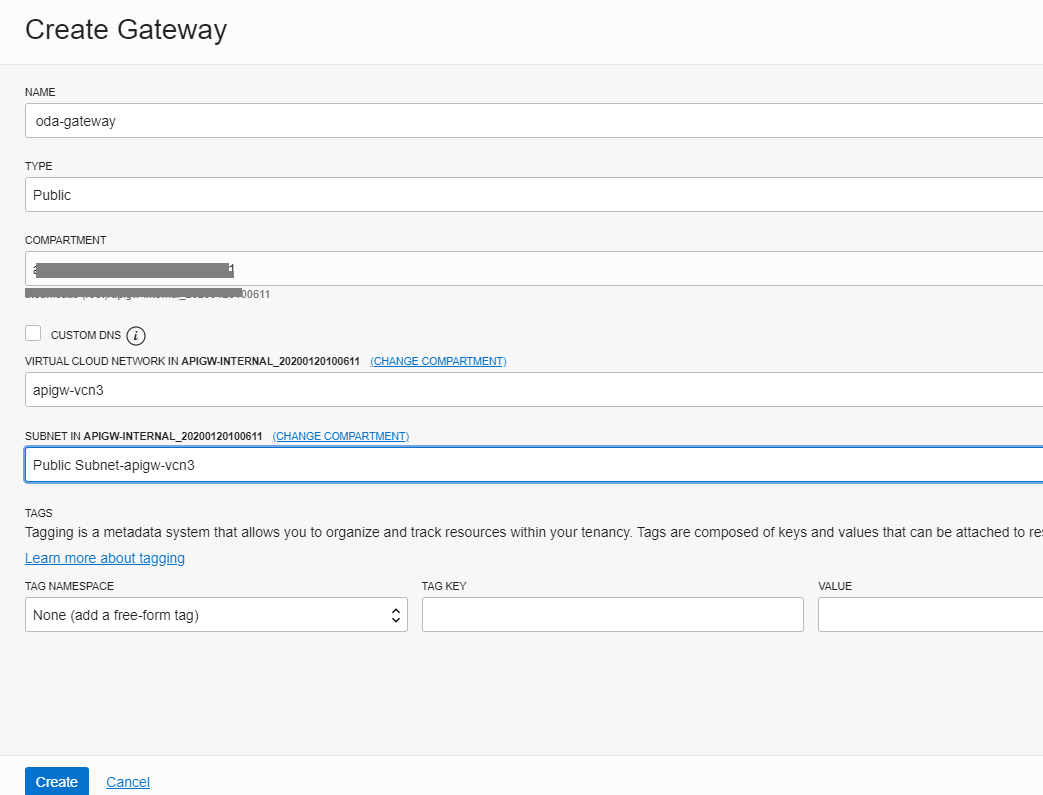Open the Learn more about tagging link

tap(104, 558)
